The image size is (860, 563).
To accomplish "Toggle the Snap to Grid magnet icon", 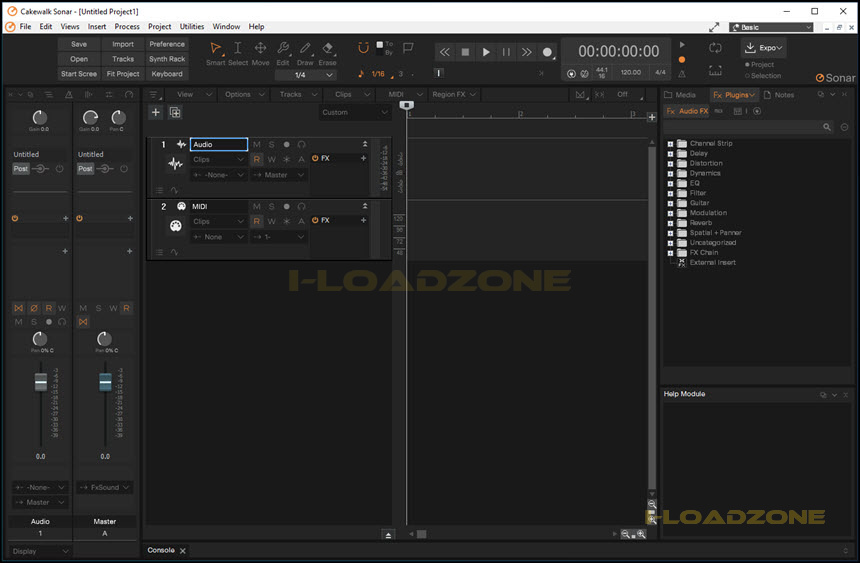I will click(363, 48).
